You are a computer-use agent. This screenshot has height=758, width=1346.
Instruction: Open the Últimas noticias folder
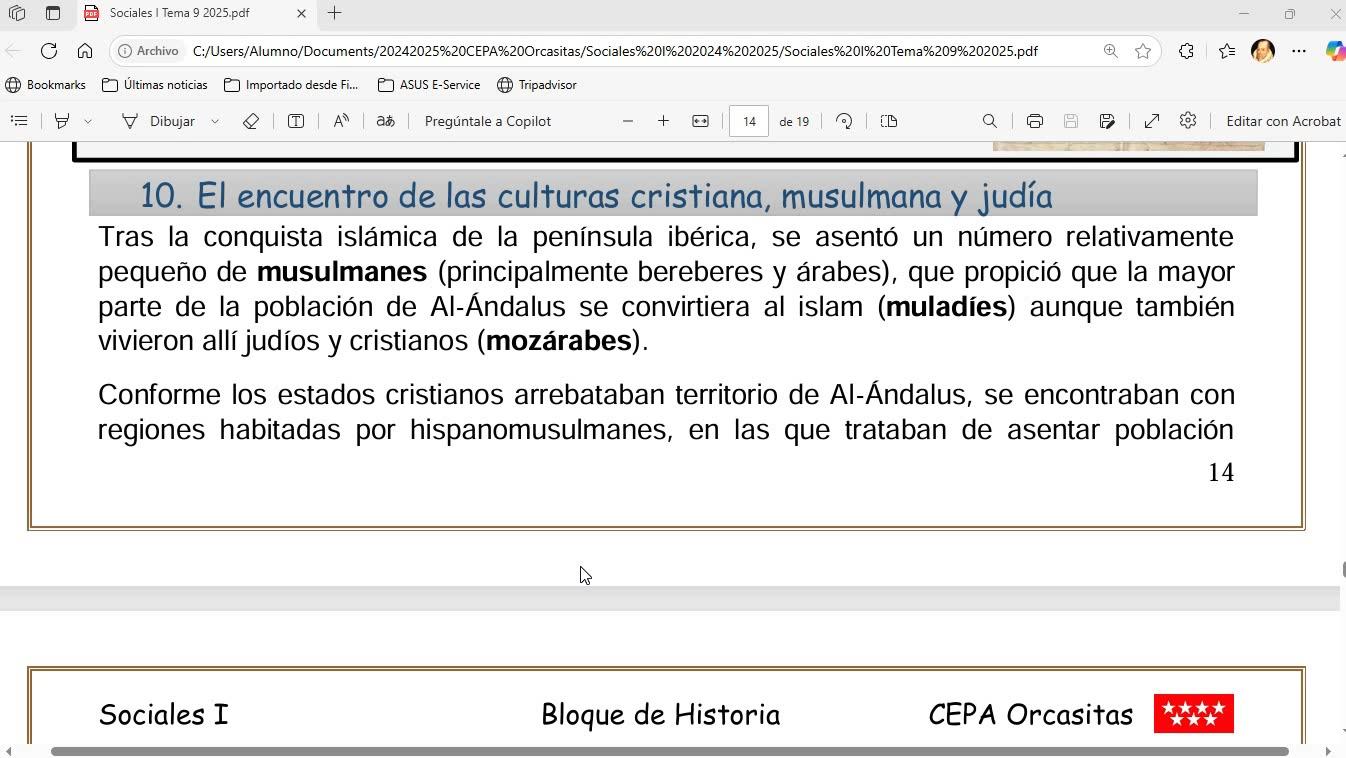[155, 85]
